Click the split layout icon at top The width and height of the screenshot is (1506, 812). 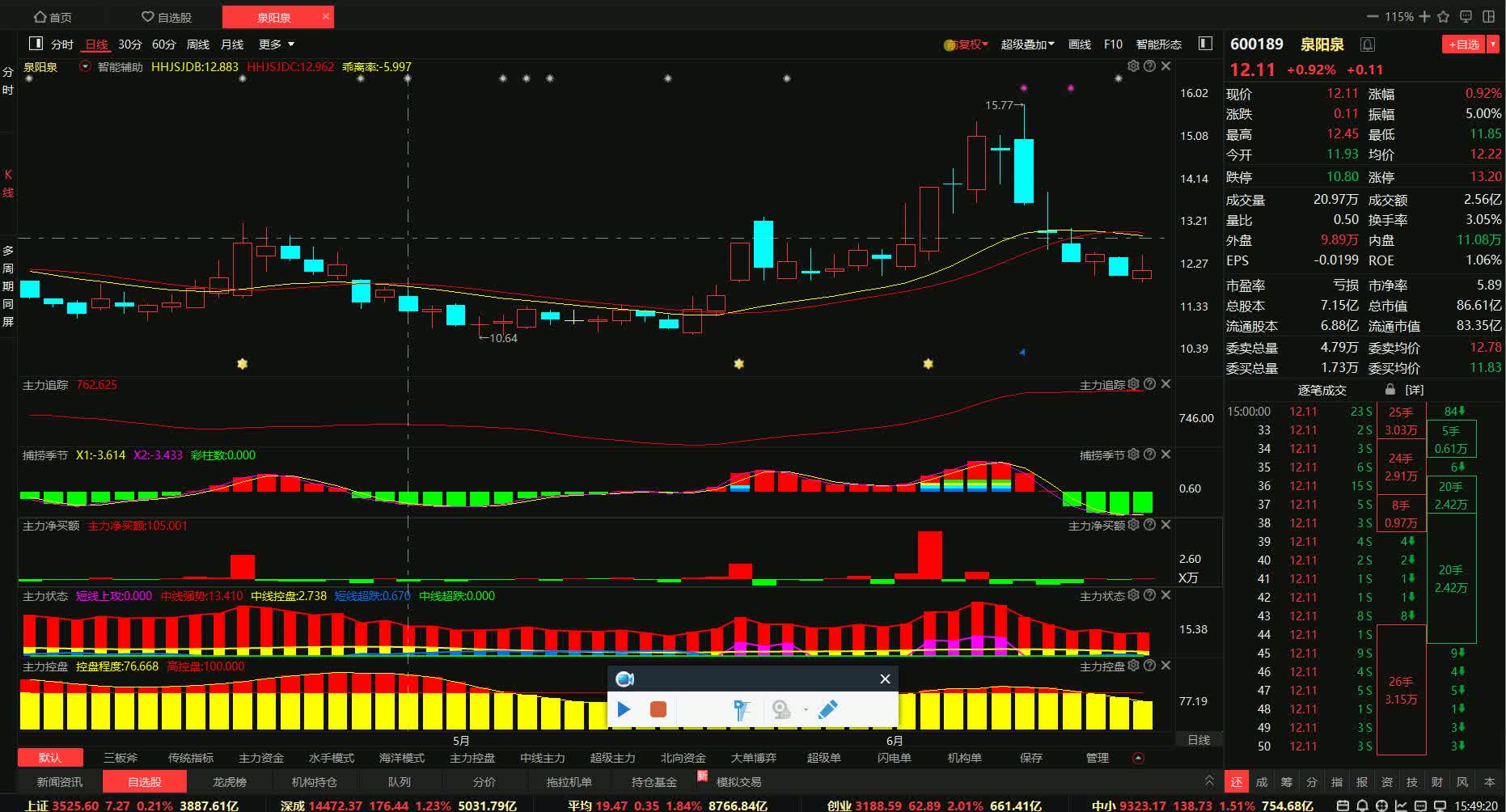(x=1488, y=16)
